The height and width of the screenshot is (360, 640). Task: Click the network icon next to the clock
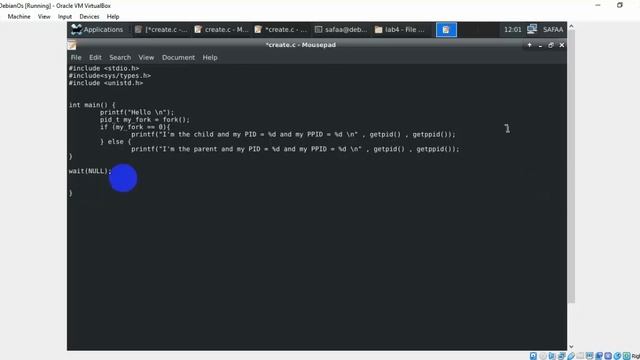[532, 29]
